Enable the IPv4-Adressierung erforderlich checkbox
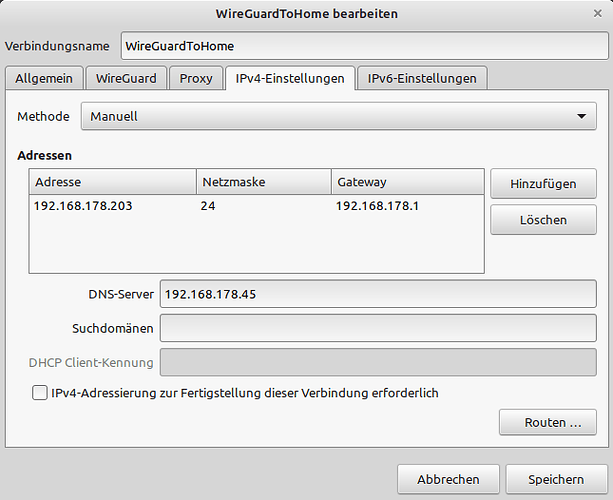The width and height of the screenshot is (613, 500). pos(40,393)
